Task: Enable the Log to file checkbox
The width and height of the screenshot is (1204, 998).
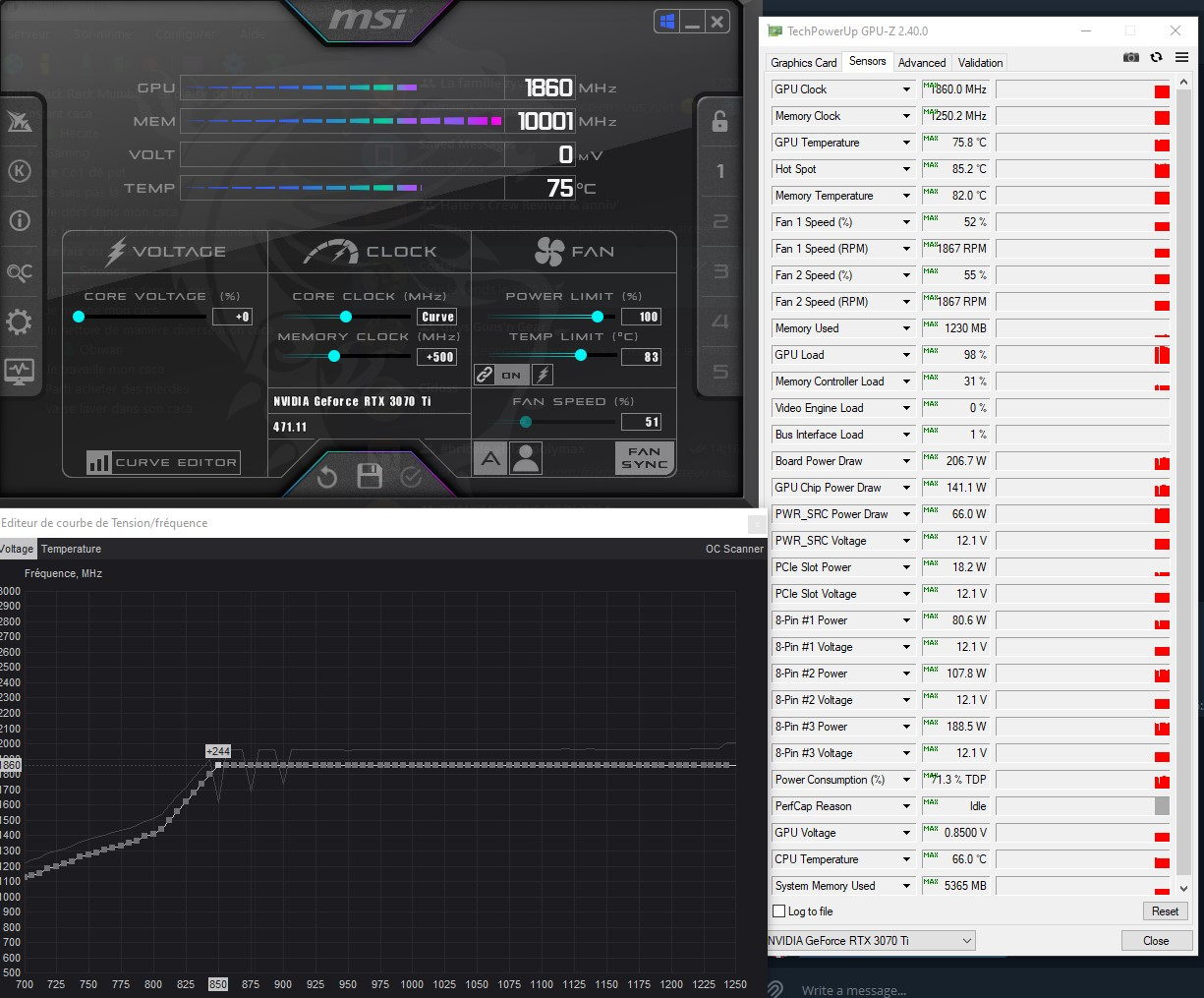Action: point(779,911)
